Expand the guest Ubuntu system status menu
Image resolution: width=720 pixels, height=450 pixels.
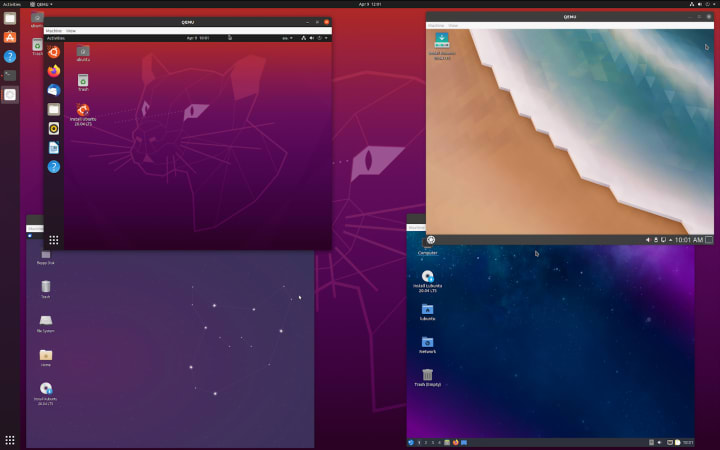tap(315, 38)
